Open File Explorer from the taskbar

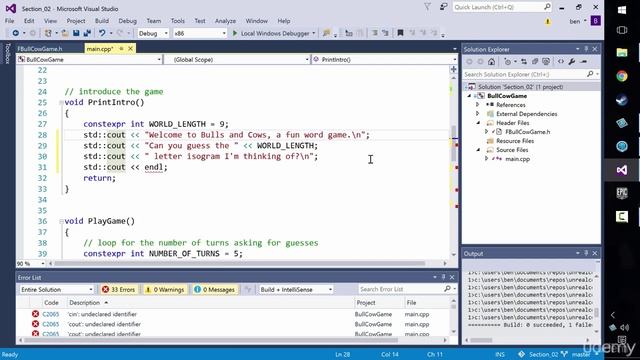point(622,52)
